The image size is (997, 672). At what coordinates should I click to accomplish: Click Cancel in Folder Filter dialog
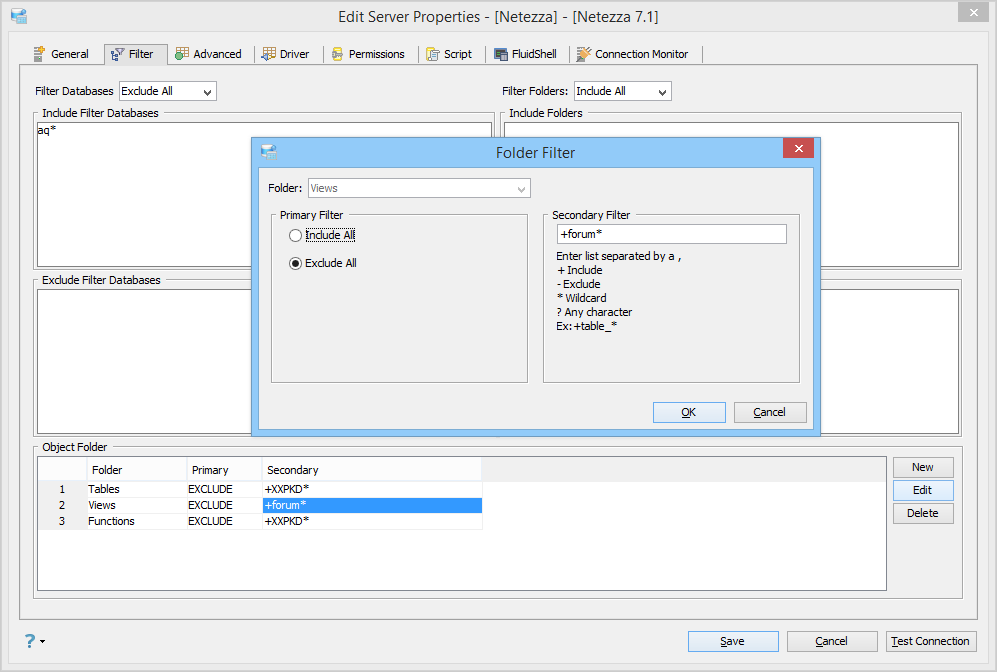[x=770, y=412]
